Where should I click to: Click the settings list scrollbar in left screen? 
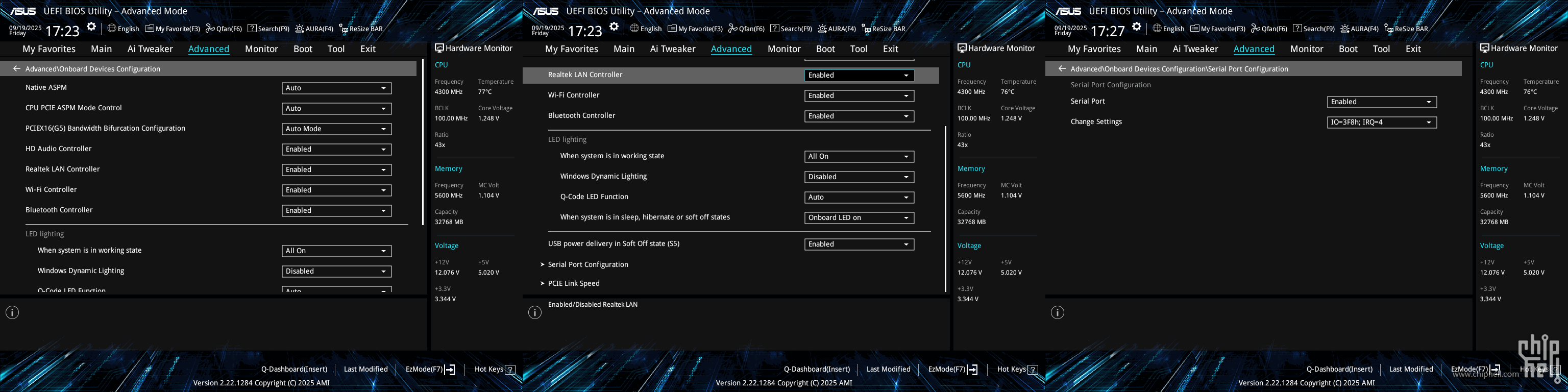(423, 142)
